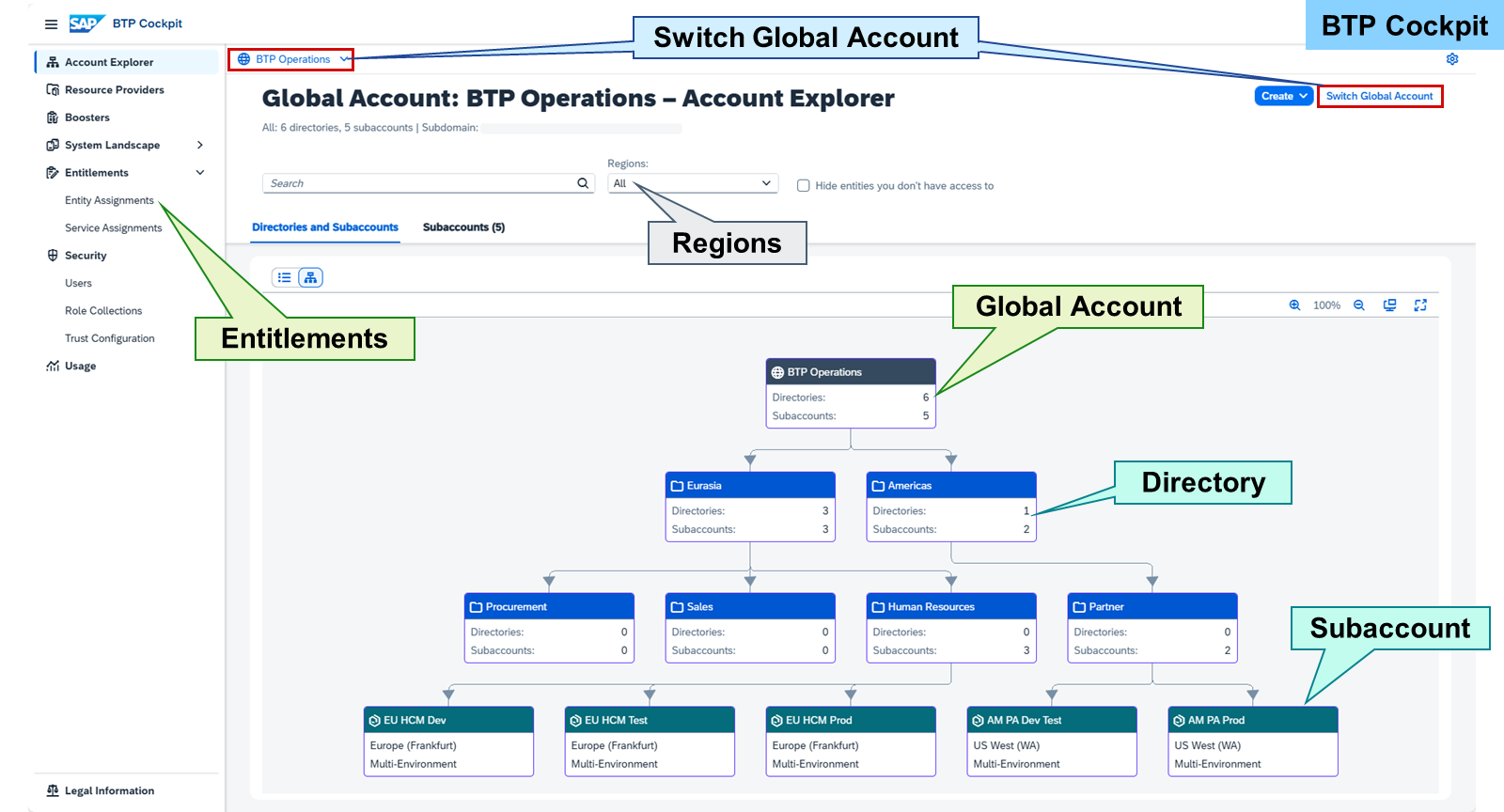Click the fit-to-screen diagram icon
Screen dimensions: 1504x812
pos(1390,305)
